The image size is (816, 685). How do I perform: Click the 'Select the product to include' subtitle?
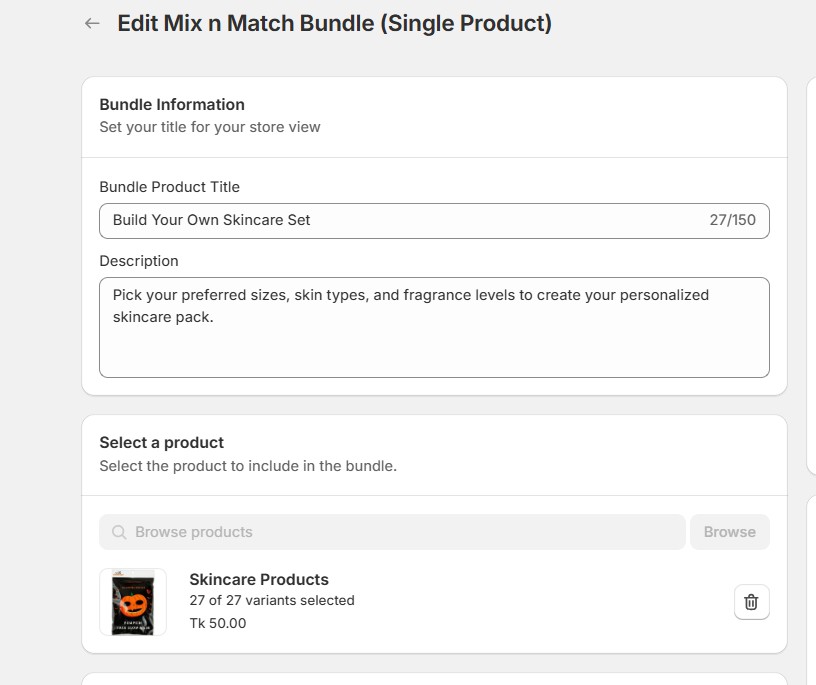[x=247, y=465]
